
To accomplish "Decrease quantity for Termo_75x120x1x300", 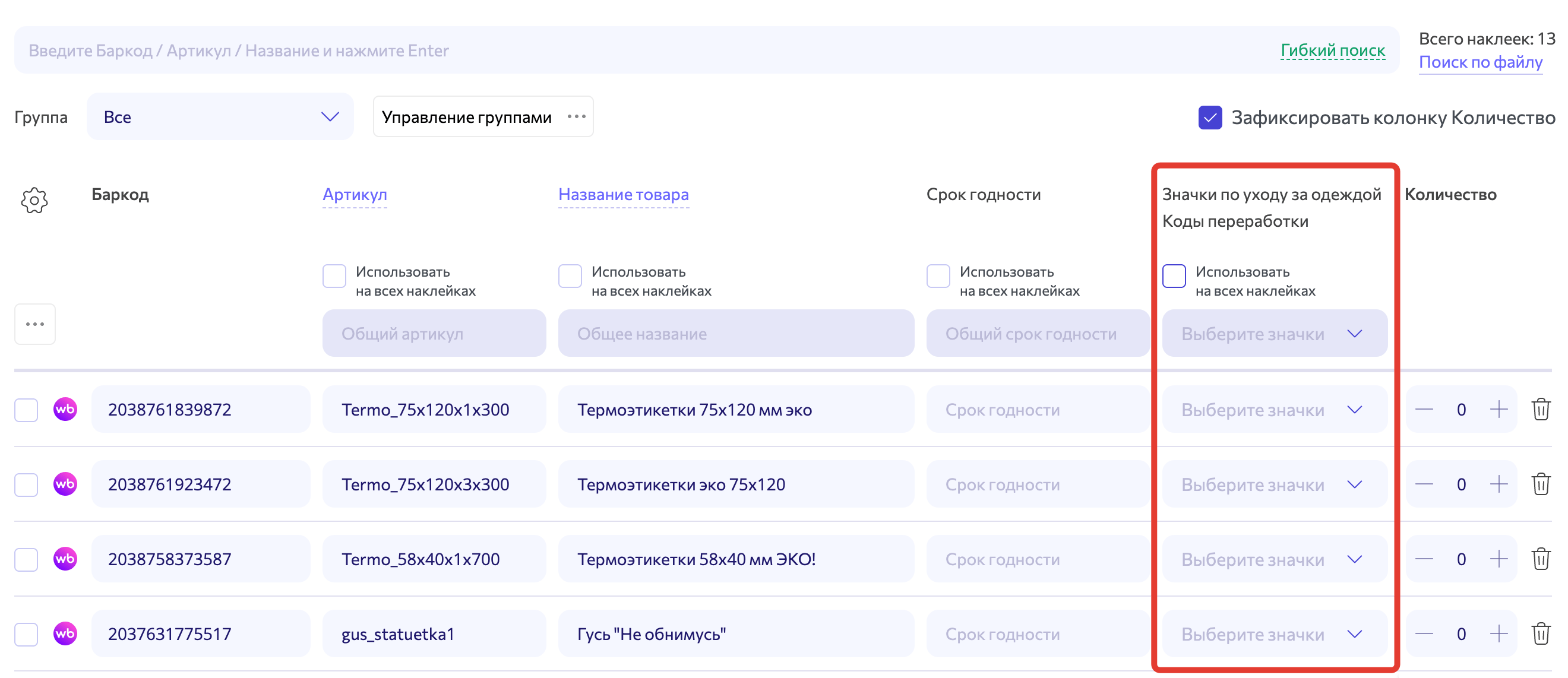I will coord(1424,409).
